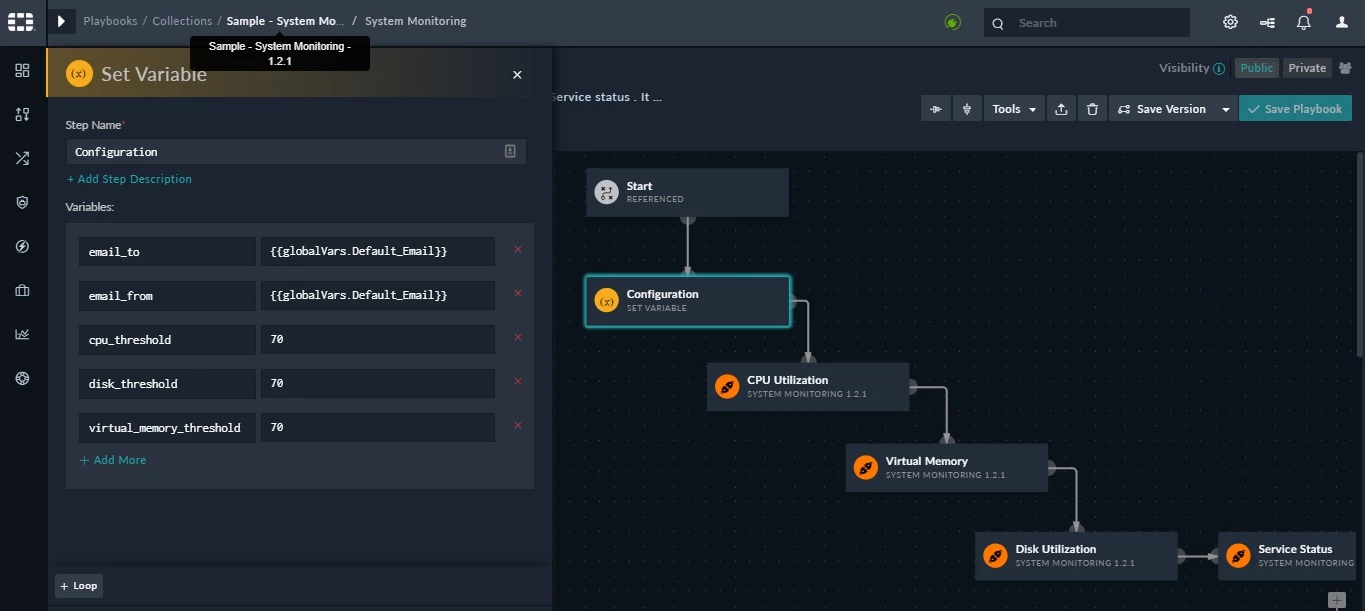Click the FortiSOAR logo icon
Image resolution: width=1365 pixels, height=611 pixels.
(20, 21)
